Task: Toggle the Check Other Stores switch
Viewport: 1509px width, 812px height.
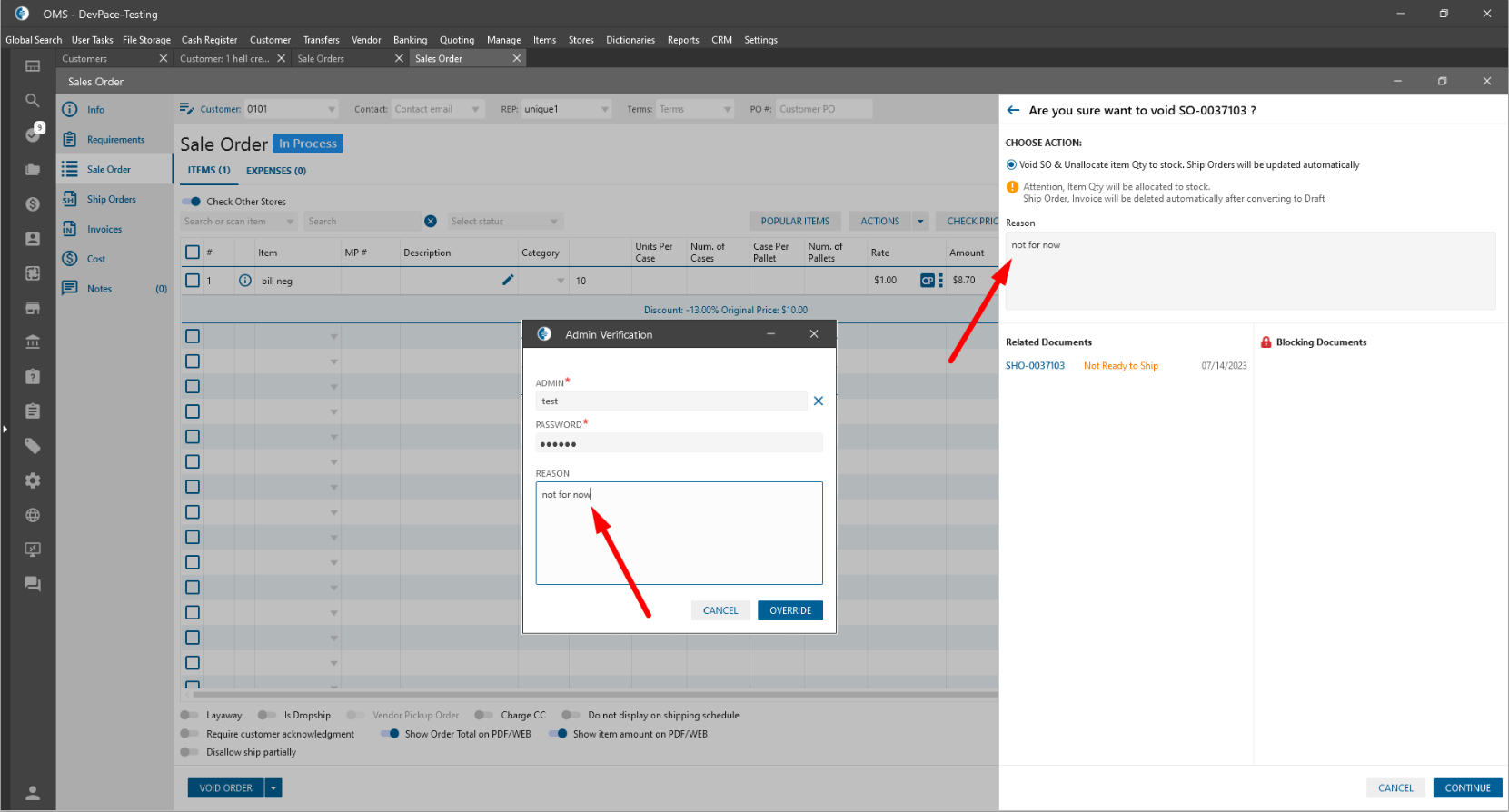Action: pyautogui.click(x=191, y=202)
